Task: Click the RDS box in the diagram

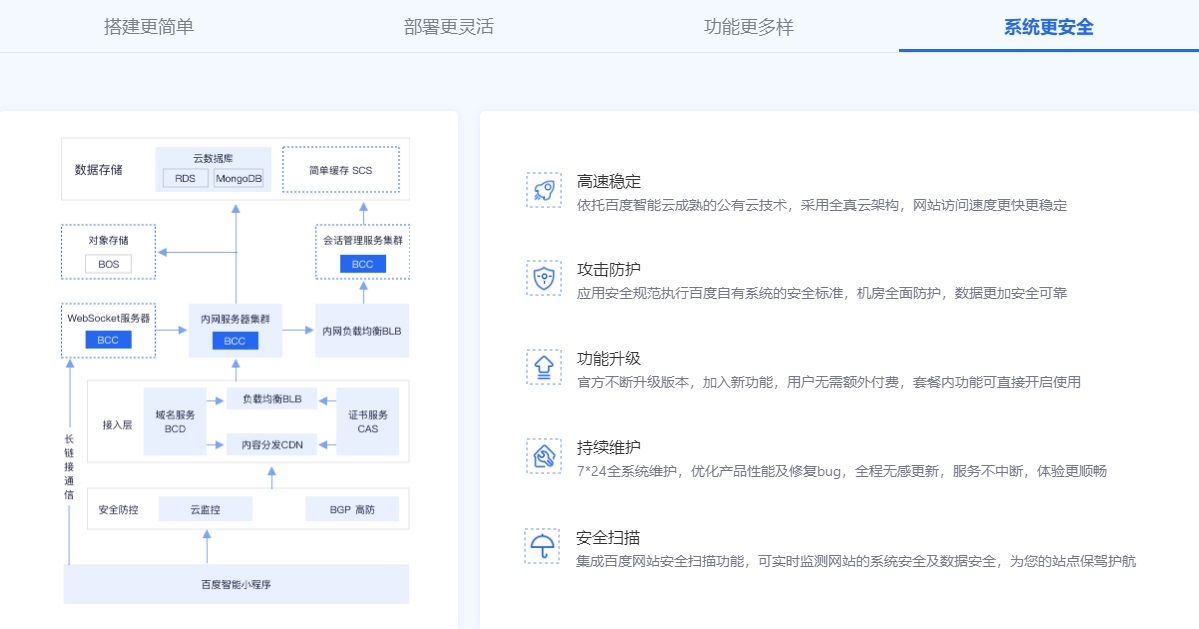Action: 186,179
